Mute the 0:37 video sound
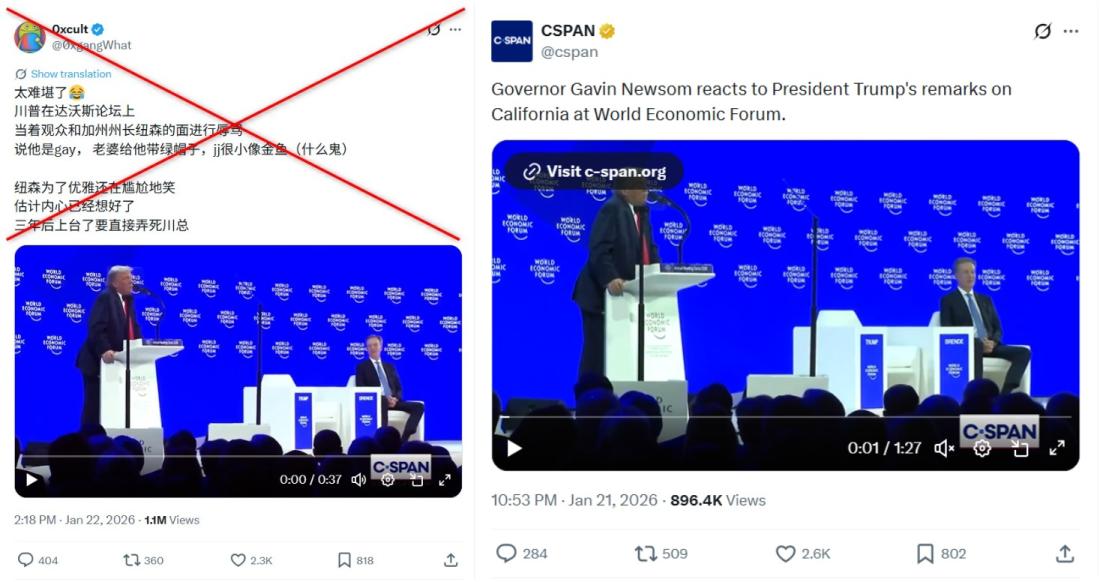1100x582 pixels. pos(359,480)
